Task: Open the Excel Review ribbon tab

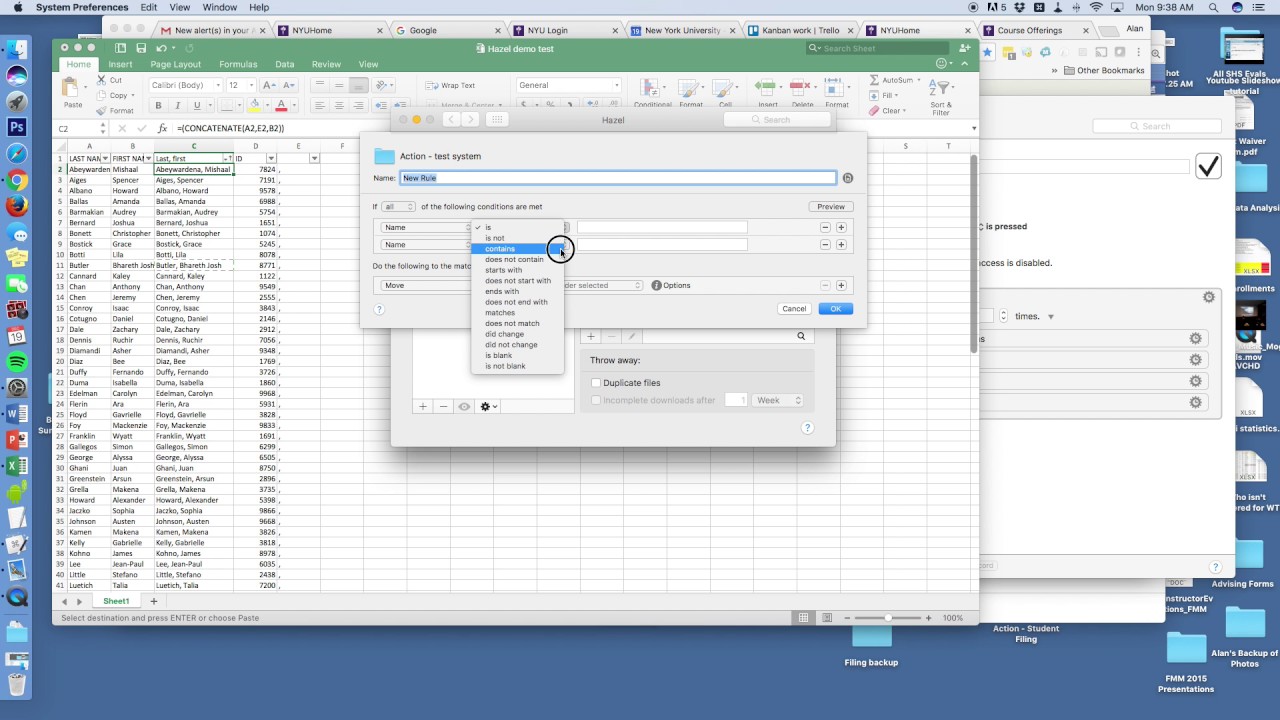Action: pos(326,64)
